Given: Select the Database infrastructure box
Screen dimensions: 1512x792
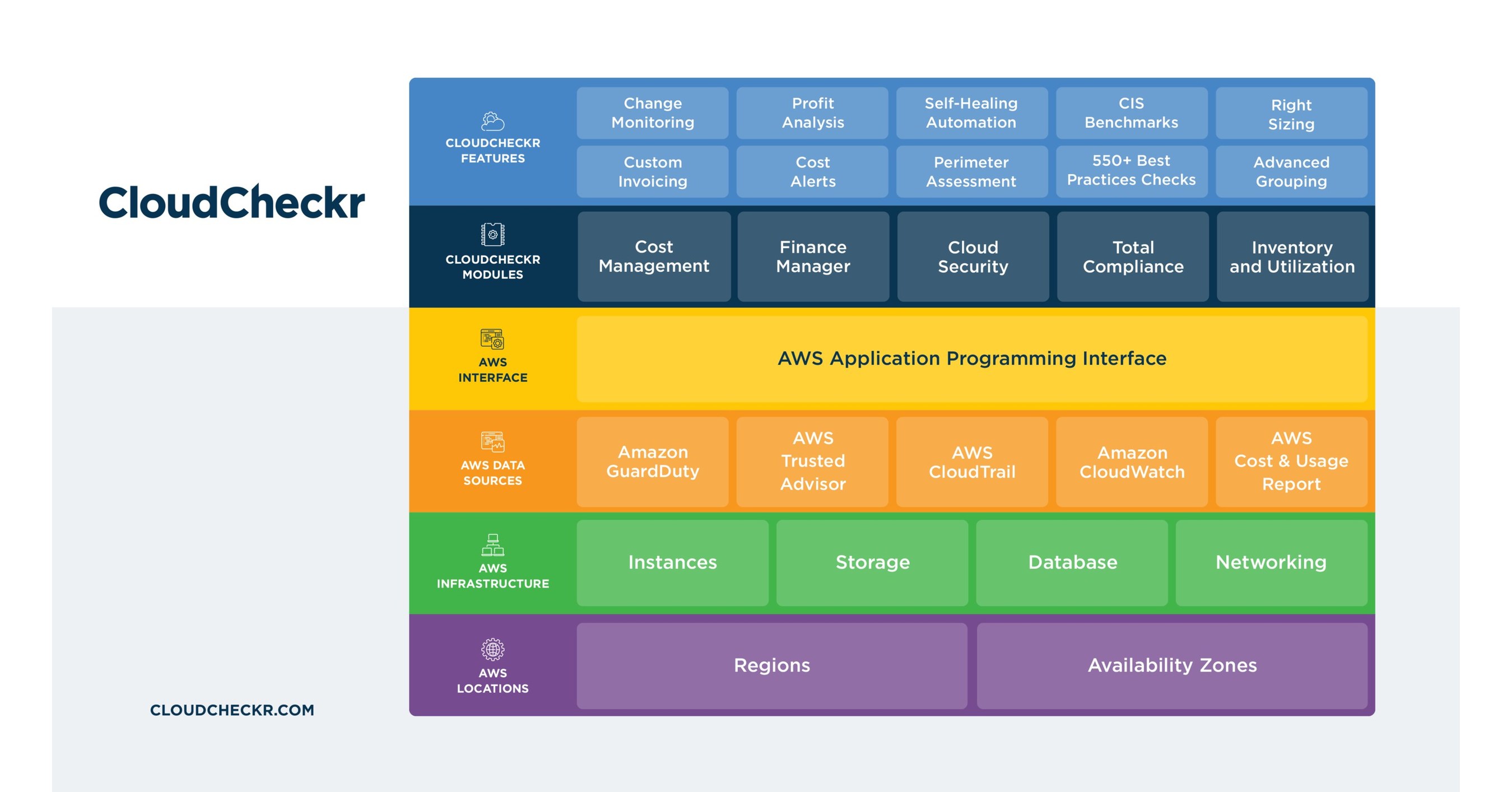Looking at the screenshot, I should coord(1072,562).
